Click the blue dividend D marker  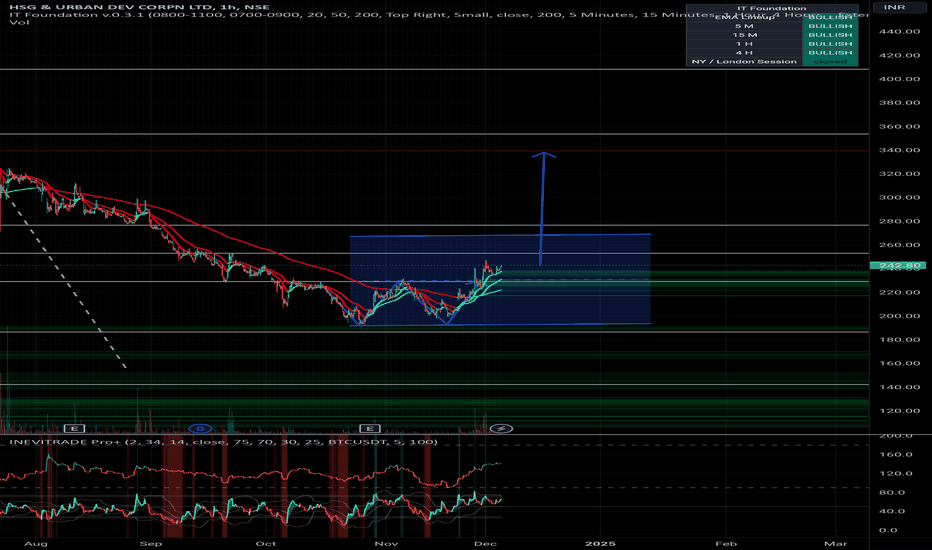click(200, 428)
